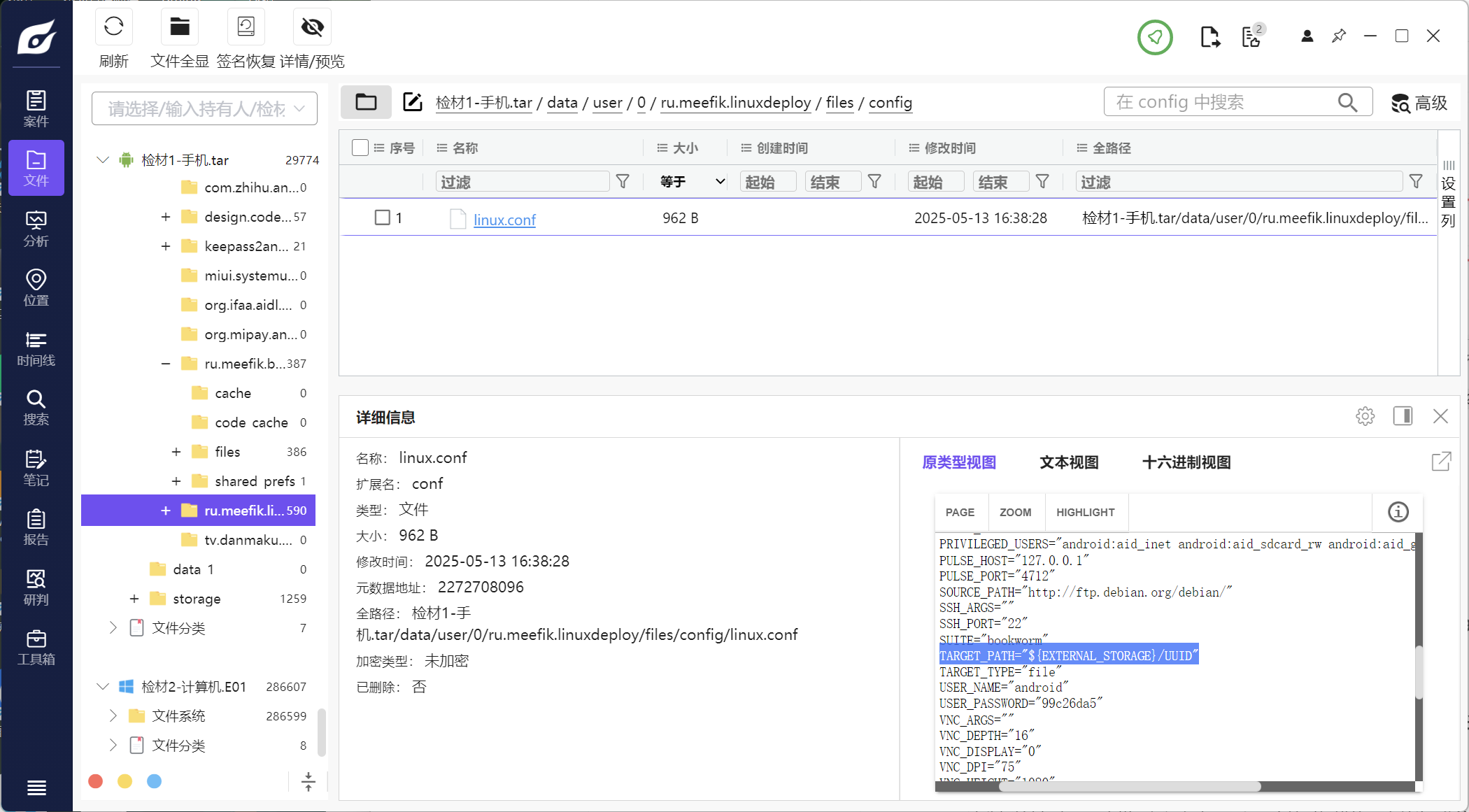Open the task list icon with badge 2
Screen dimensions: 1469x812
point(1252,36)
